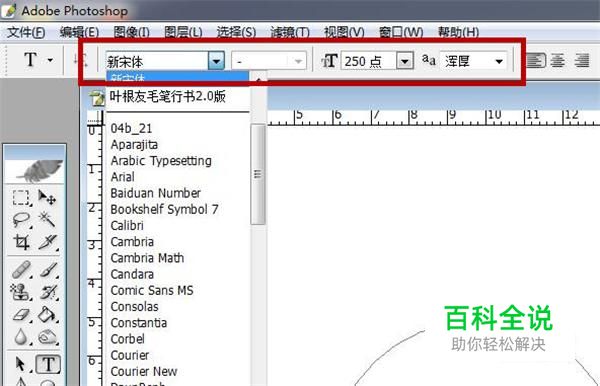Open the font family dropdown arrow
The image size is (600, 386).
216,61
